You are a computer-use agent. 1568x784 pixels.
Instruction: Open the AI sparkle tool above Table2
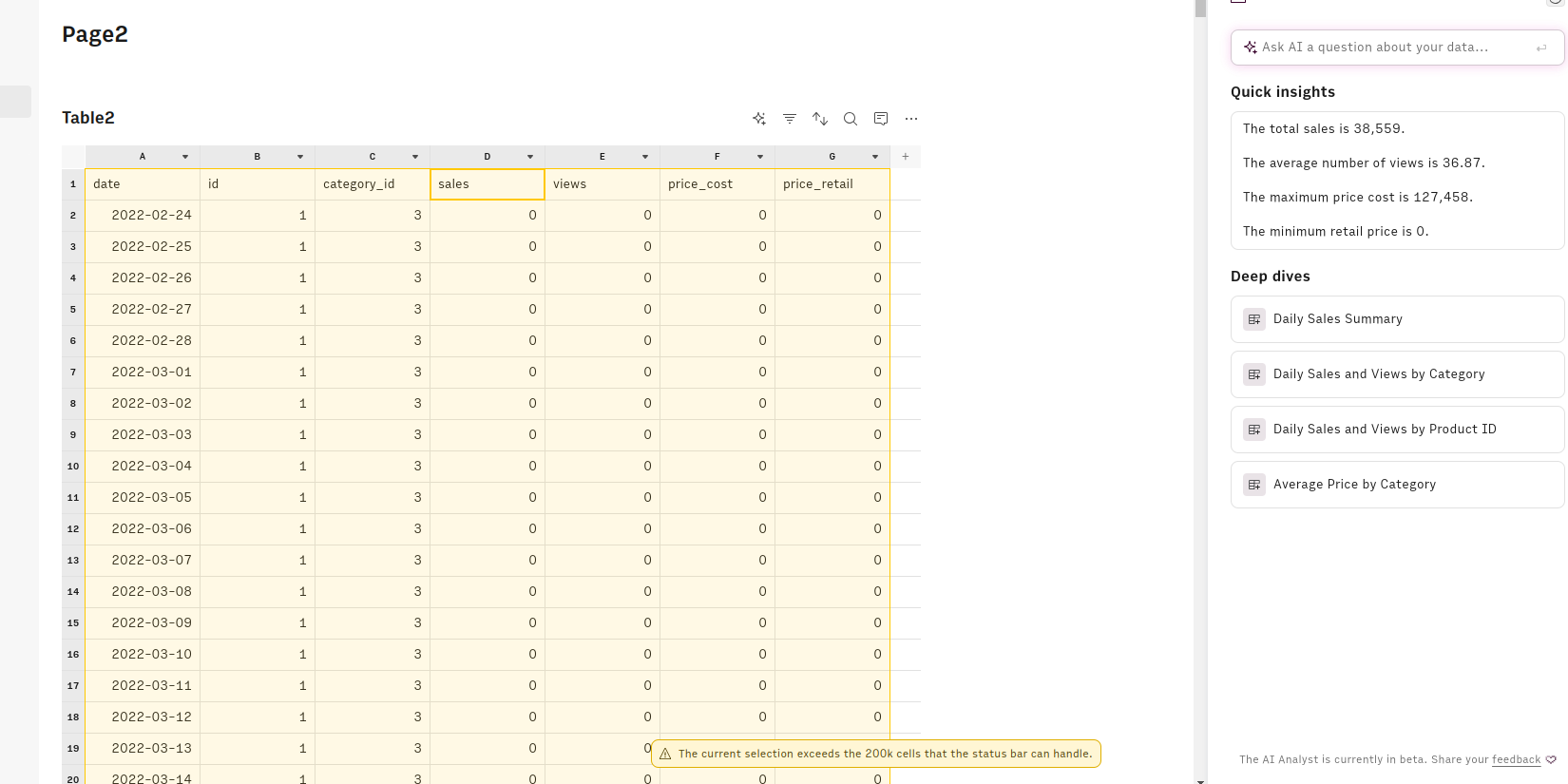pyautogui.click(x=758, y=119)
